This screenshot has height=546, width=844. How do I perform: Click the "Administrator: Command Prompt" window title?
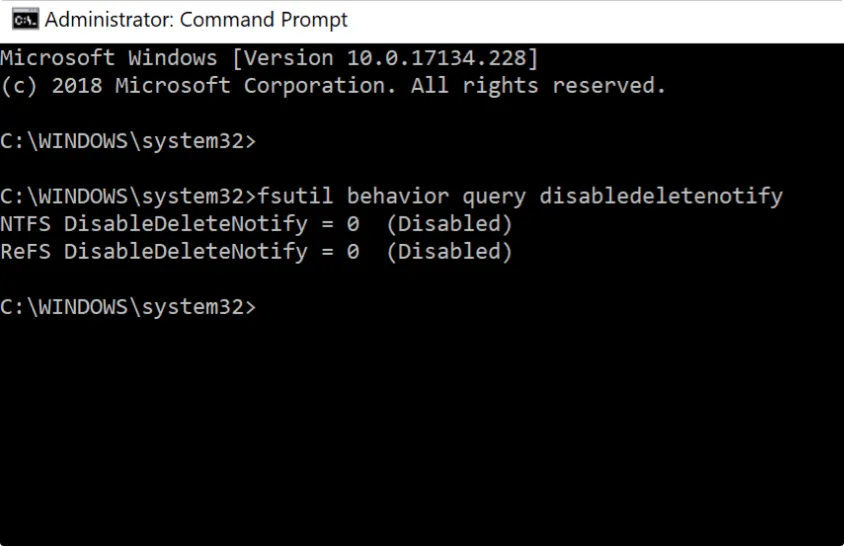click(196, 20)
